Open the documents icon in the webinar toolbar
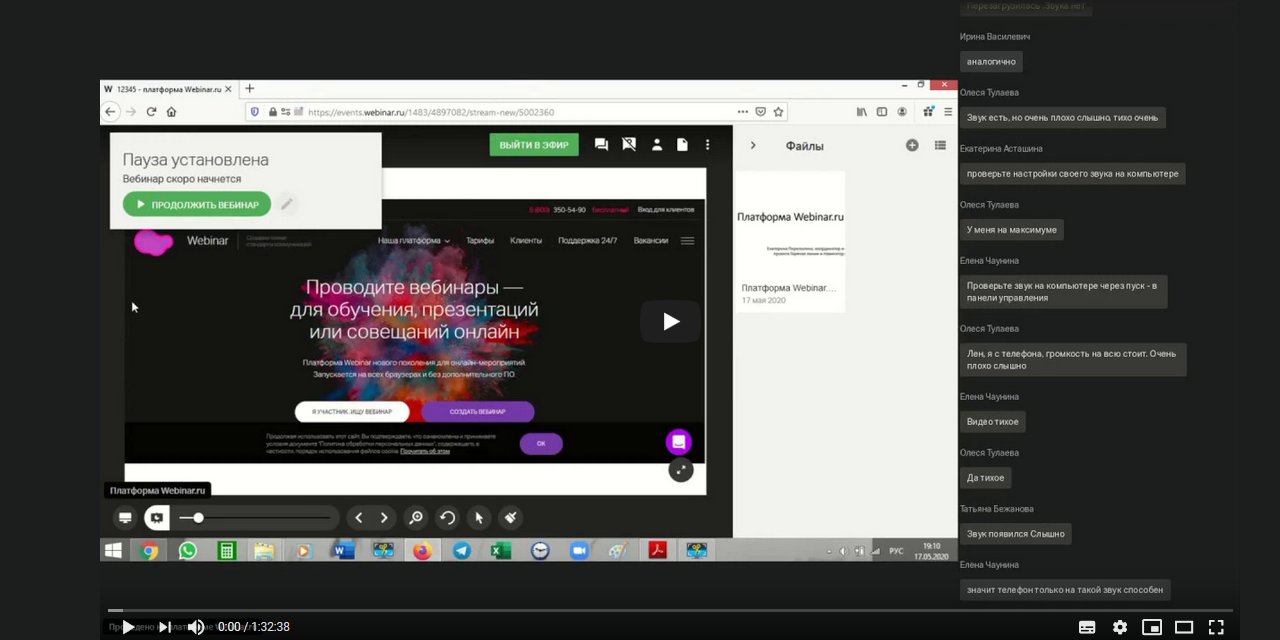The image size is (1280, 640). (682, 145)
